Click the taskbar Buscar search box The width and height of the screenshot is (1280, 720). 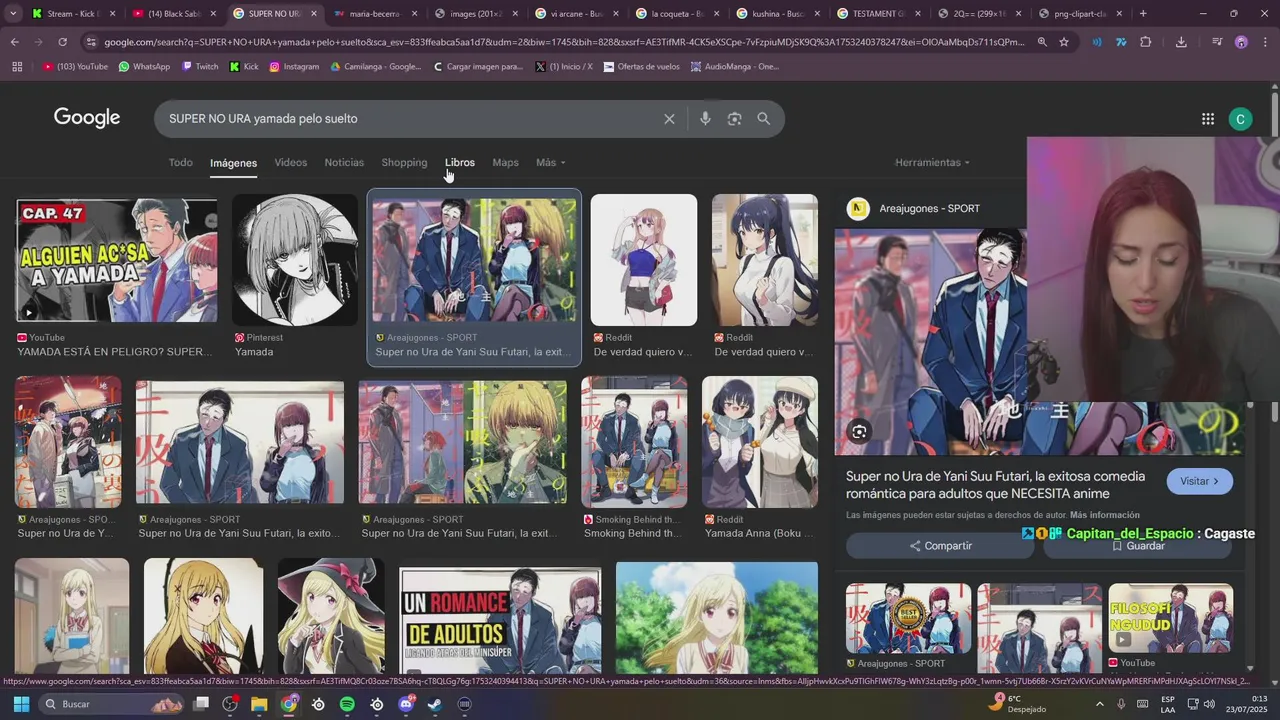(x=112, y=704)
